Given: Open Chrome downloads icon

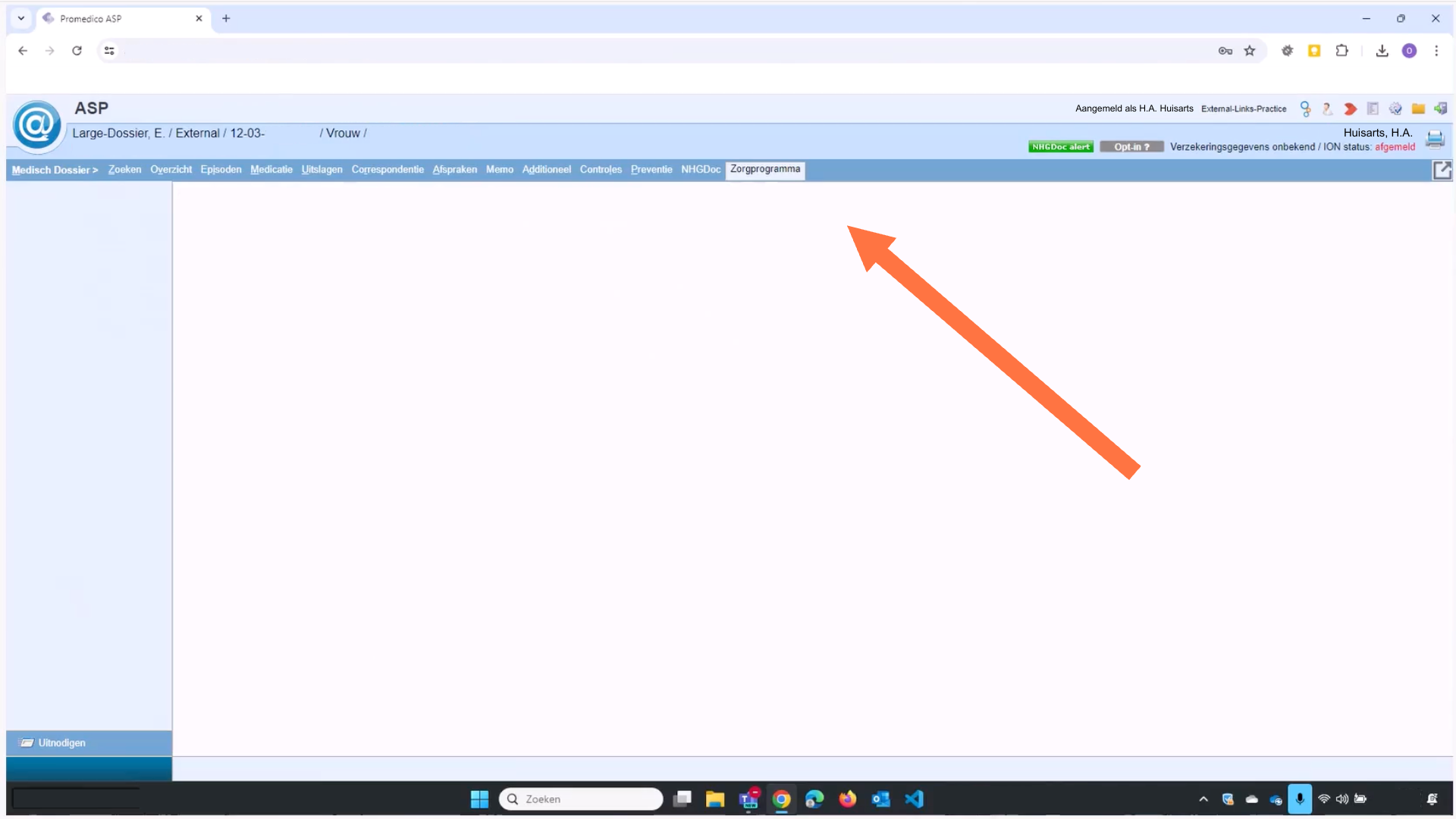Looking at the screenshot, I should (x=1382, y=51).
